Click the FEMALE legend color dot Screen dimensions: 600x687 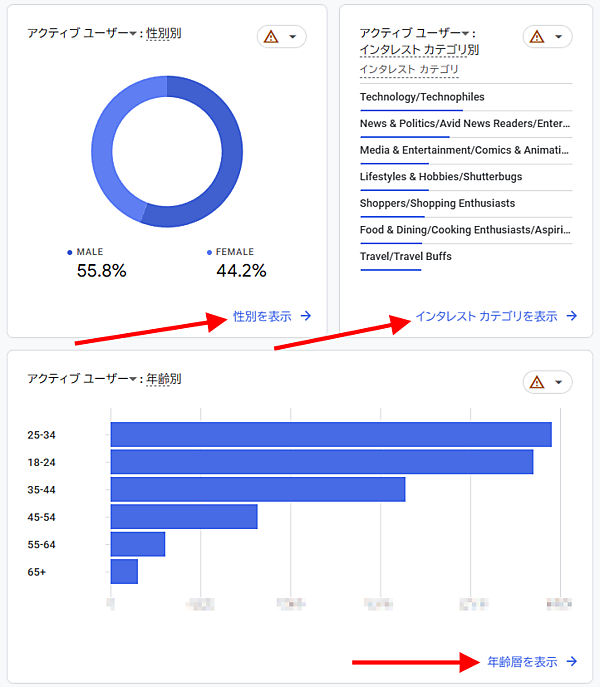coord(209,253)
